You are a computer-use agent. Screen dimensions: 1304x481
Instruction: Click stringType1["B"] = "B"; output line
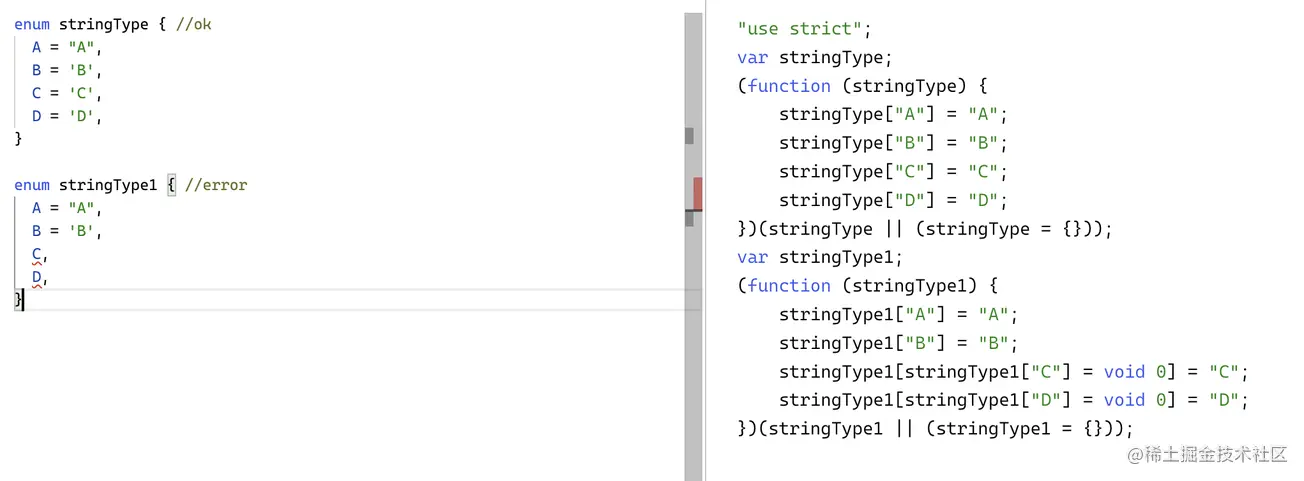(898, 343)
